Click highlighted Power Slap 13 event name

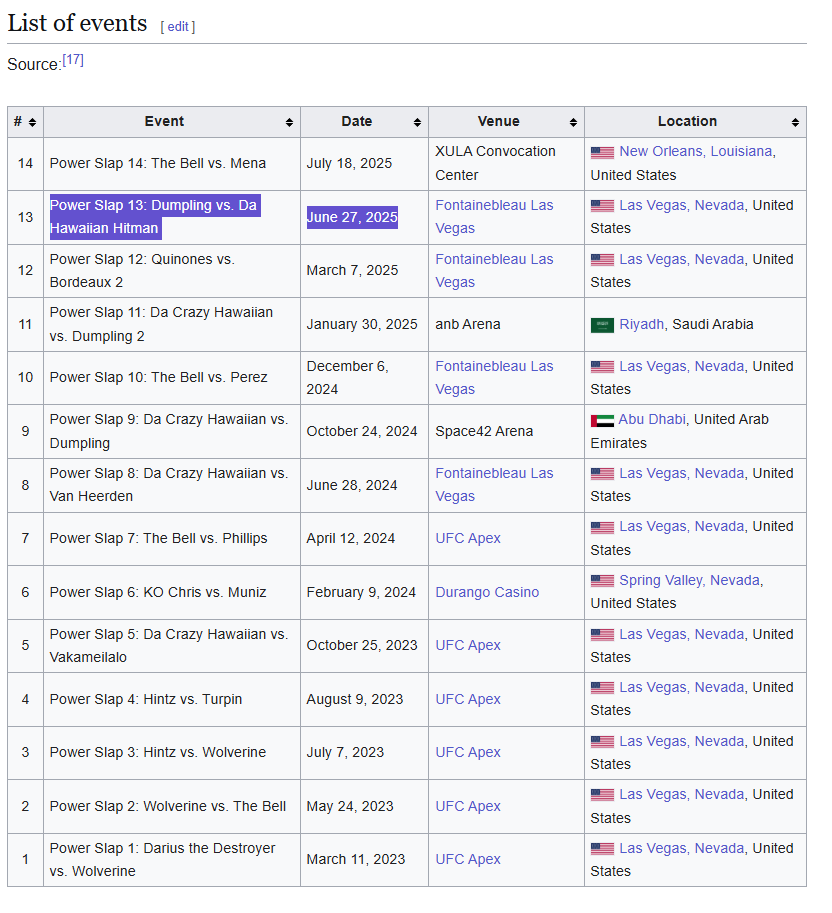coord(155,217)
